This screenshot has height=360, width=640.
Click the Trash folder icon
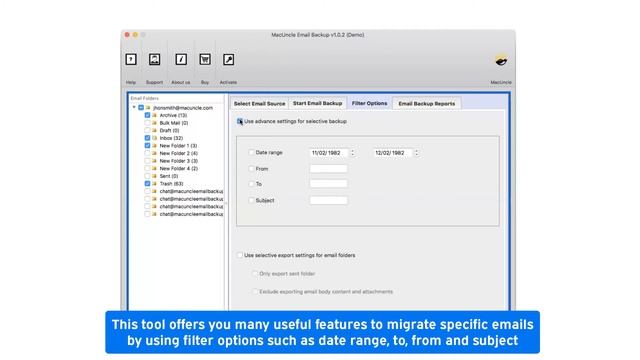click(x=155, y=184)
